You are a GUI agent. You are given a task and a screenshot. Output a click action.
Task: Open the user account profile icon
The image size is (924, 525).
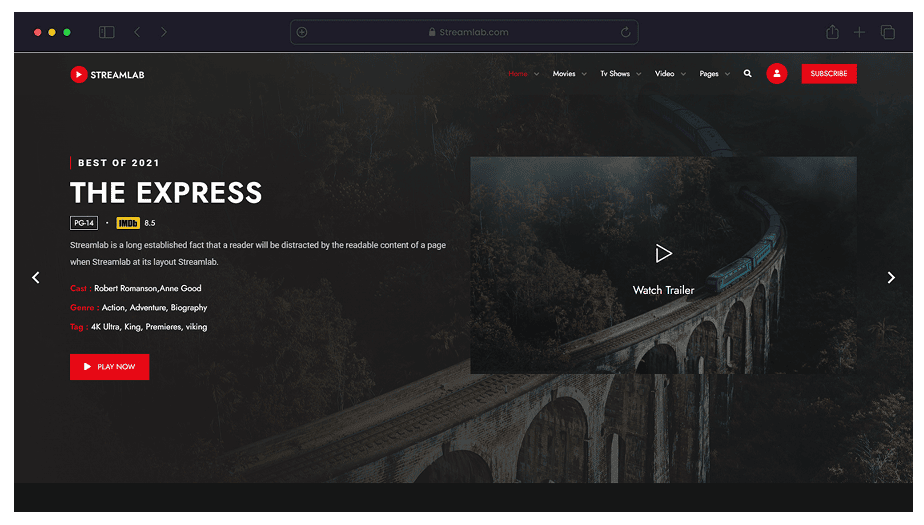click(x=776, y=74)
